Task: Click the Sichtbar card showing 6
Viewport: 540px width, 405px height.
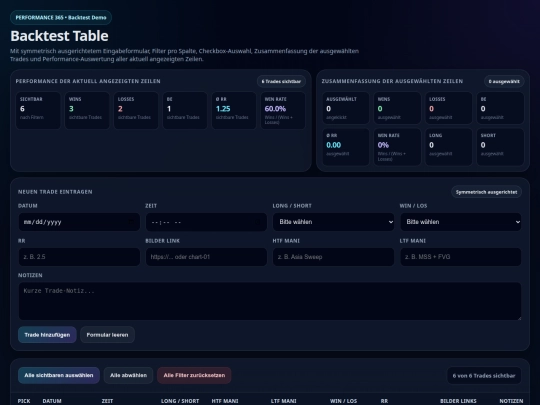Action: 38,111
